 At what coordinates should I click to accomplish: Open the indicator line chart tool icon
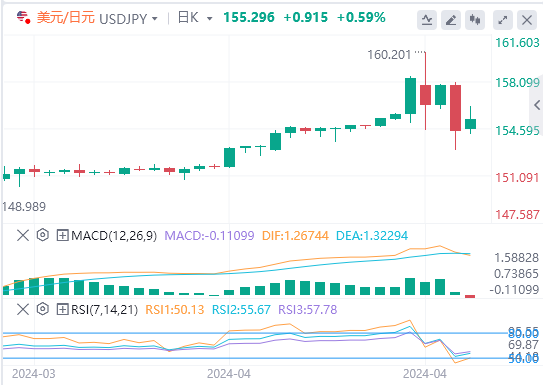point(427,20)
